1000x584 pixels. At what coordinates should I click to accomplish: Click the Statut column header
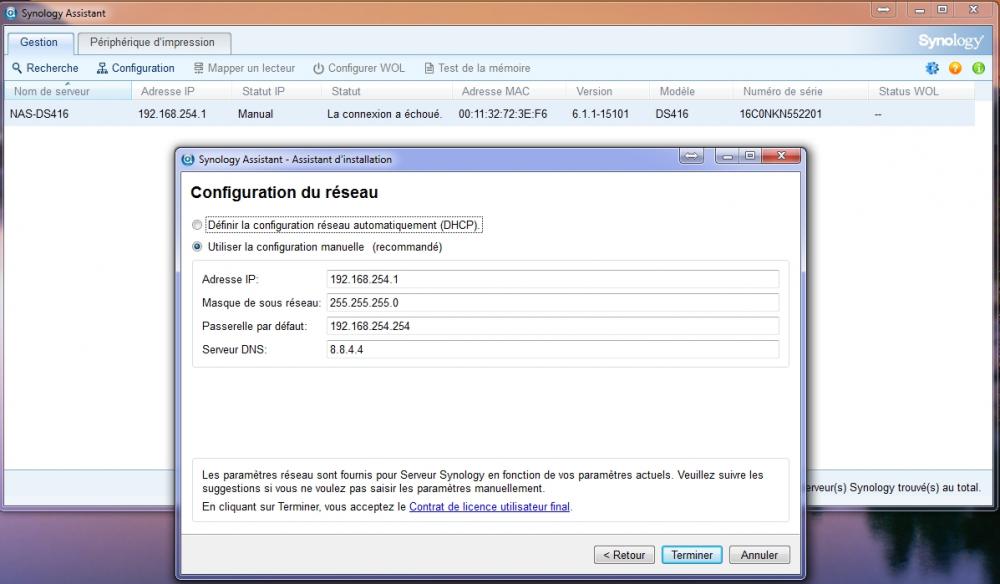click(x=388, y=91)
